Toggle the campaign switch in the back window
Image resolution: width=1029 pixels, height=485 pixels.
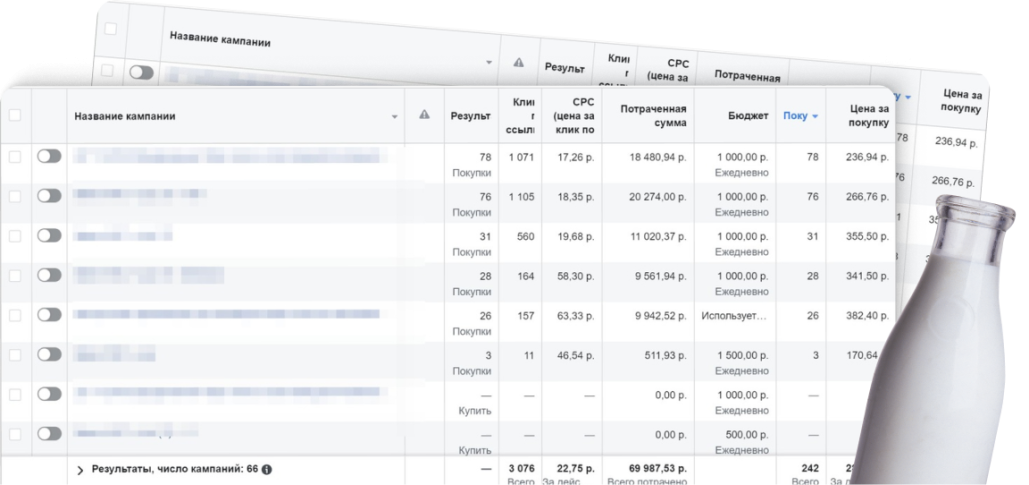[141, 72]
